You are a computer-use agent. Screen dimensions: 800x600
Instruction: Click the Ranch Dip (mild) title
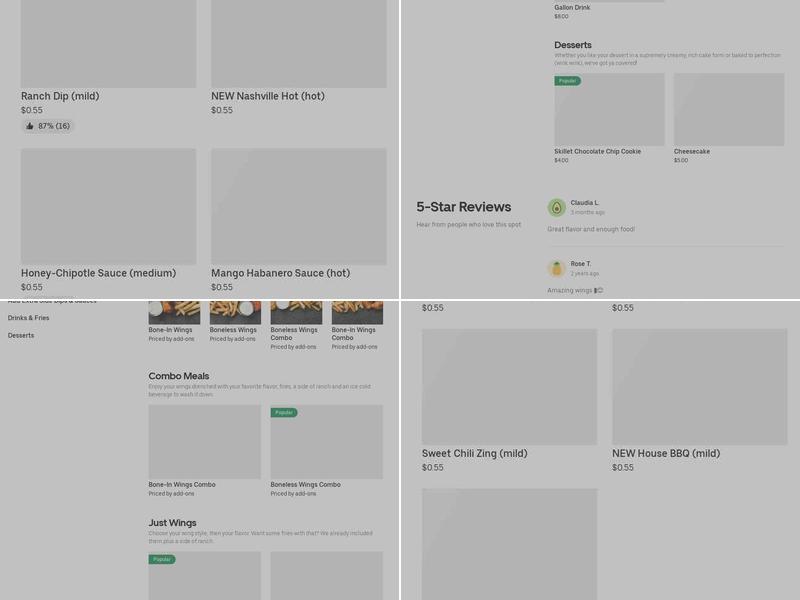tap(60, 96)
